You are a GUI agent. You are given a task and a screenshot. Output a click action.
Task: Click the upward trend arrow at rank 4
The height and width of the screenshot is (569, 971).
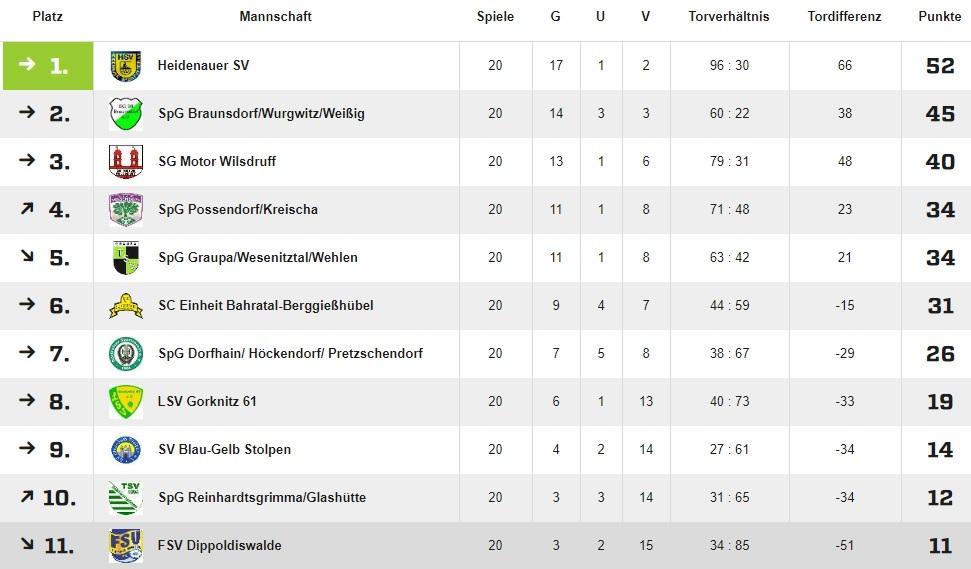[x=27, y=209]
